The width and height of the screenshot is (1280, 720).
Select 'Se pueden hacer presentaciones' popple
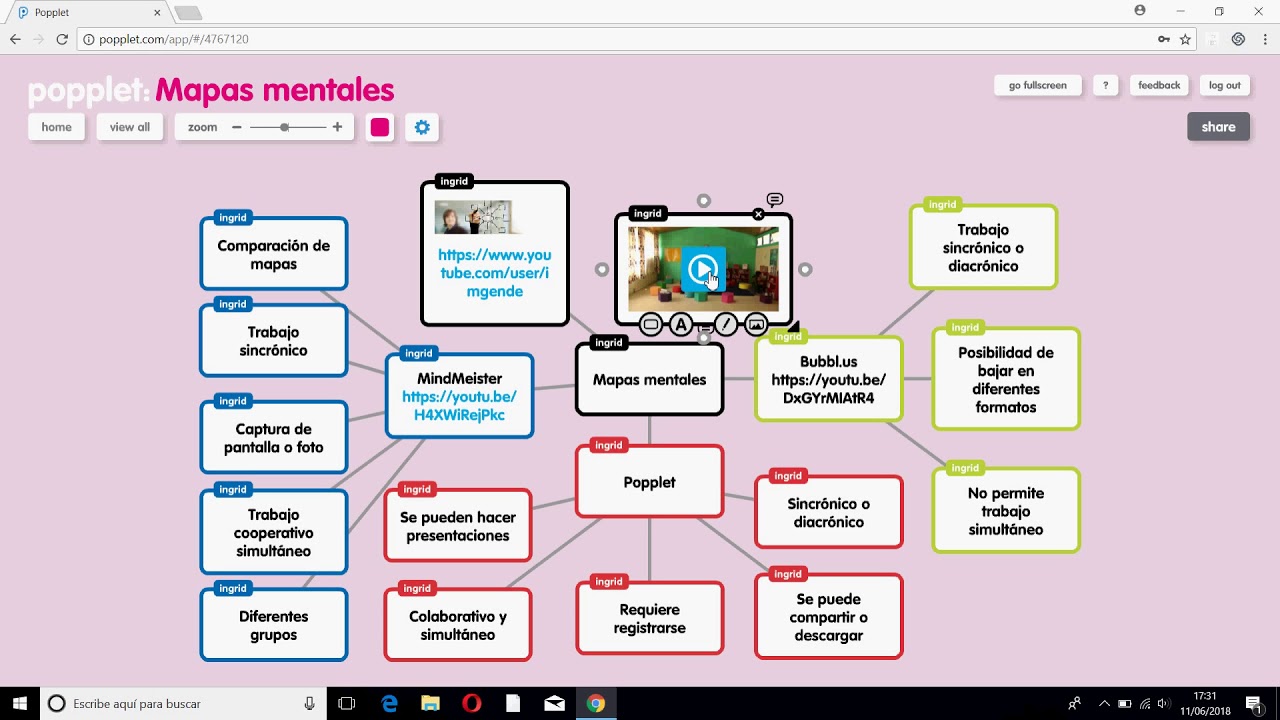click(x=458, y=526)
